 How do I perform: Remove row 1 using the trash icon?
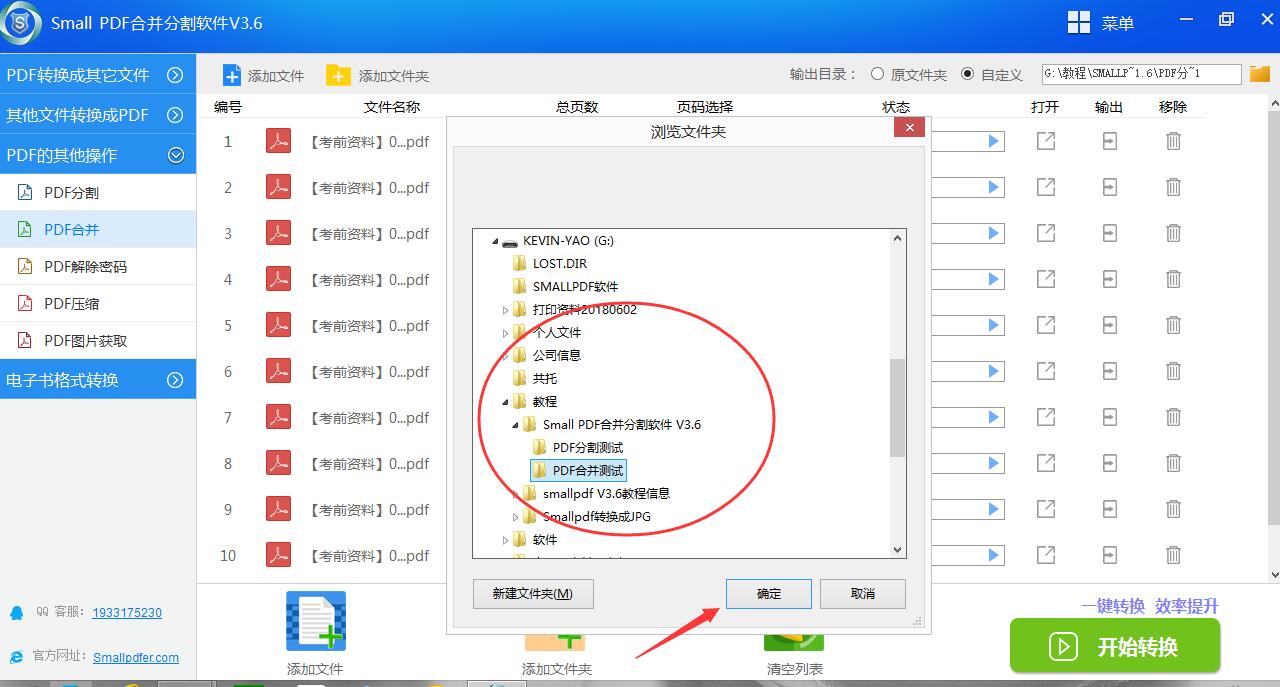tap(1173, 141)
